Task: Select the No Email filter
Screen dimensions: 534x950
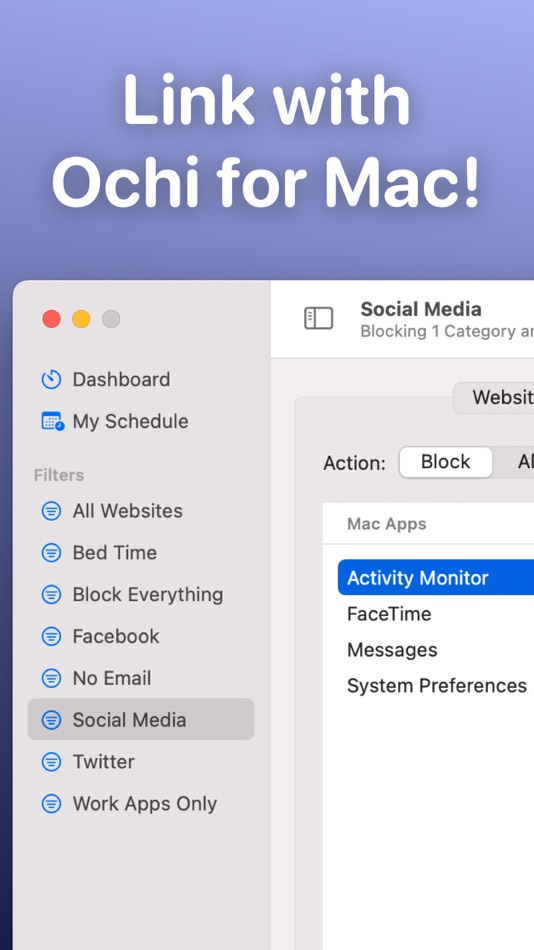Action: point(141,678)
